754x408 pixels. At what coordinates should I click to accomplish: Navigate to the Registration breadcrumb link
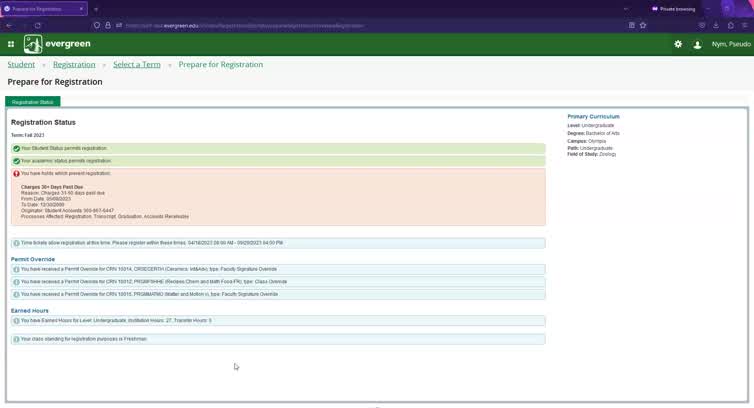click(74, 65)
